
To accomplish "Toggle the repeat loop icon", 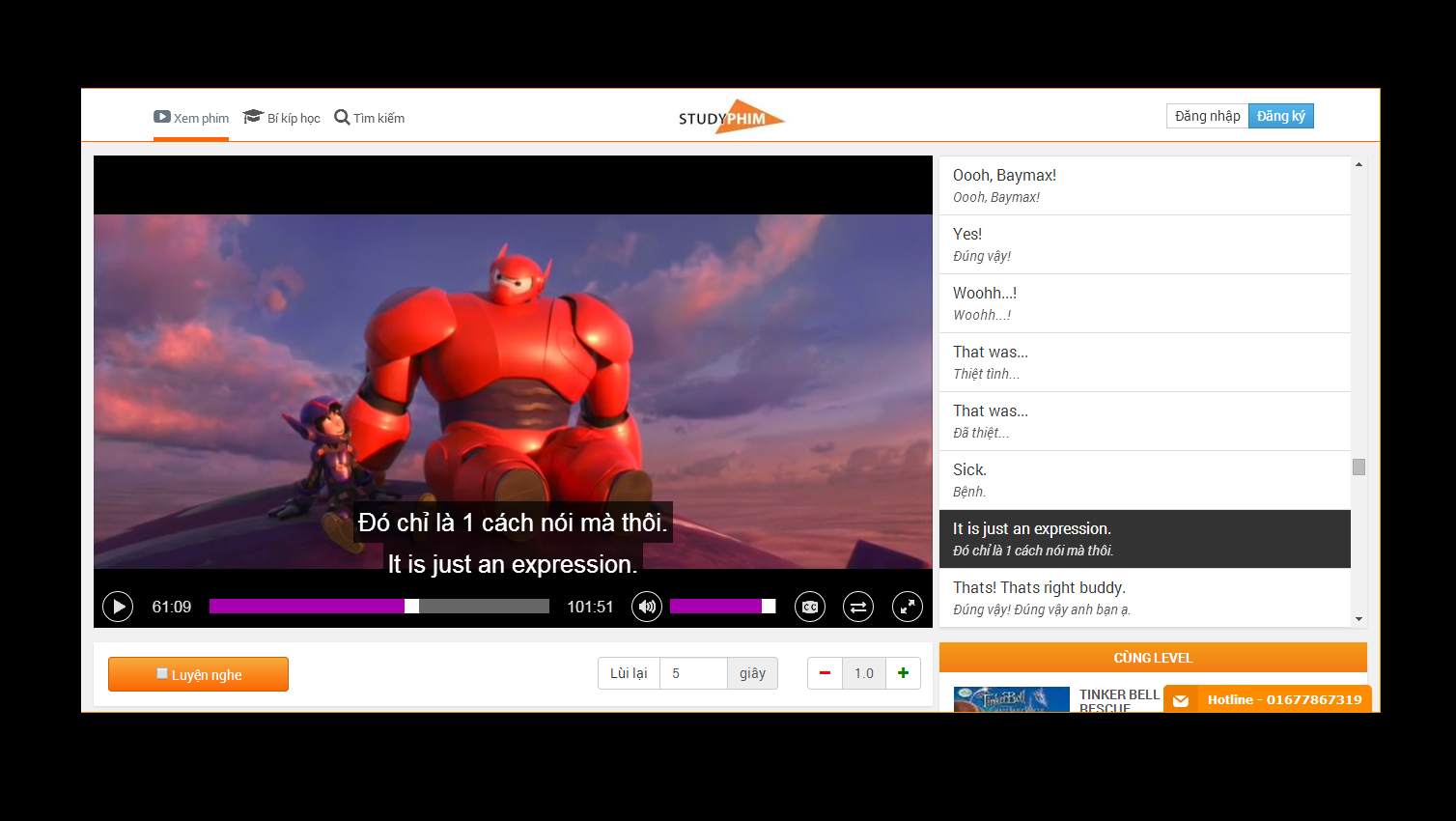I will (858, 607).
